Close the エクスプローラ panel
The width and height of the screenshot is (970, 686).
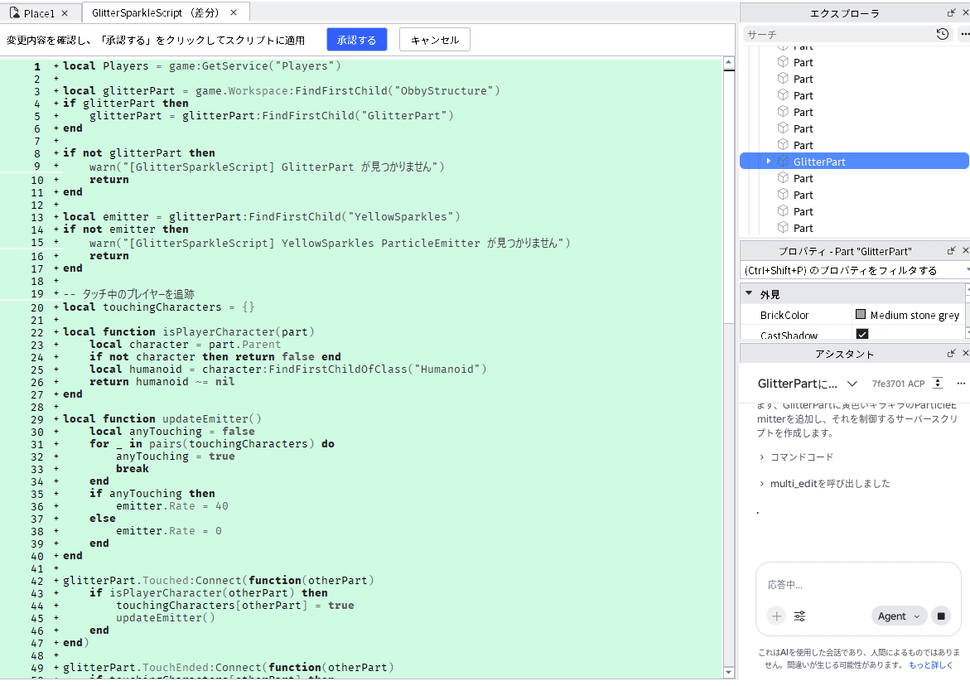coord(965,13)
